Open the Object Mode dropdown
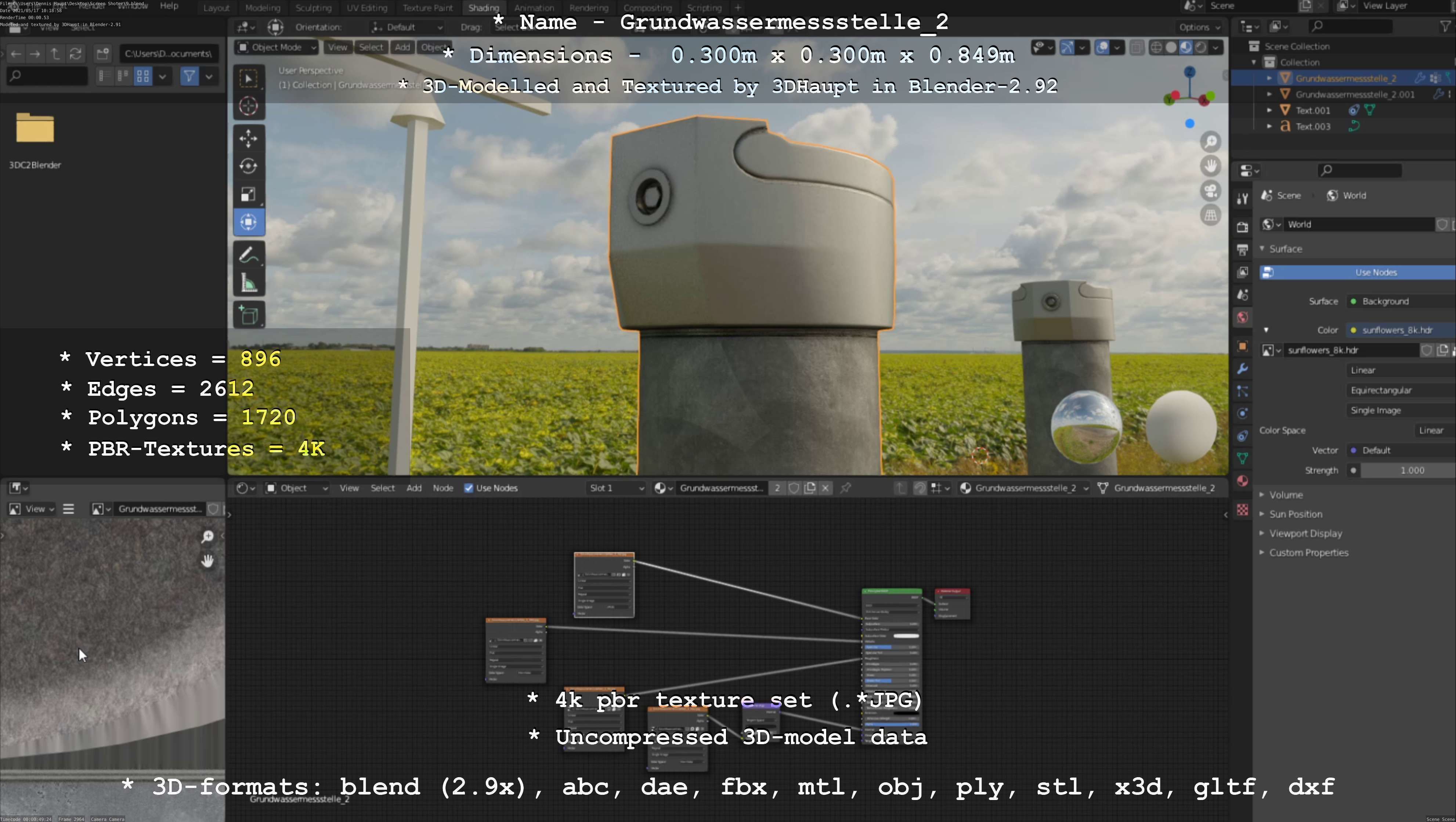Viewport: 1456px width, 822px height. [277, 47]
